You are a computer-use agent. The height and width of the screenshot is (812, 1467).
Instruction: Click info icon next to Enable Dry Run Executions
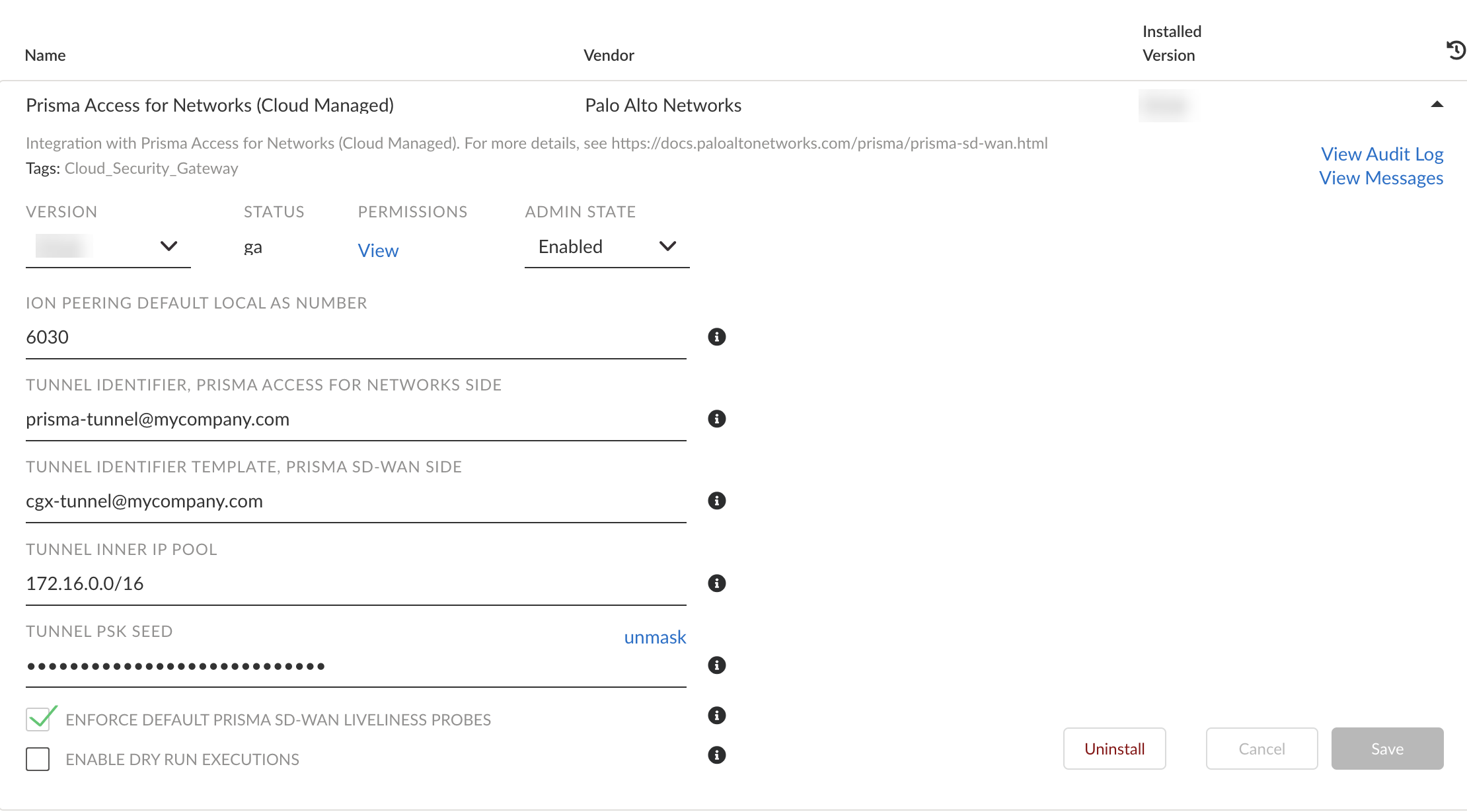(x=716, y=755)
